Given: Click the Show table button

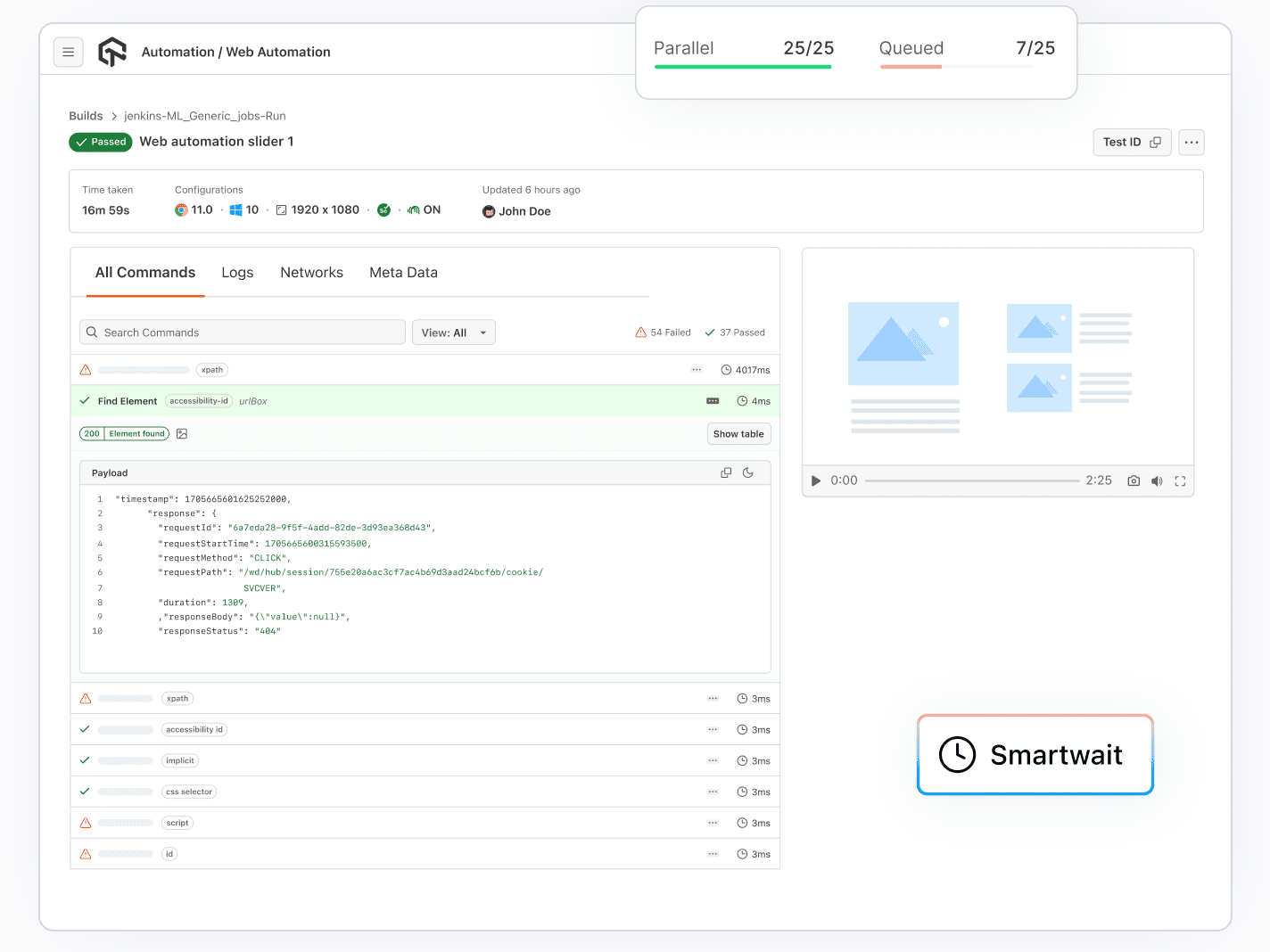Looking at the screenshot, I should pyautogui.click(x=738, y=433).
